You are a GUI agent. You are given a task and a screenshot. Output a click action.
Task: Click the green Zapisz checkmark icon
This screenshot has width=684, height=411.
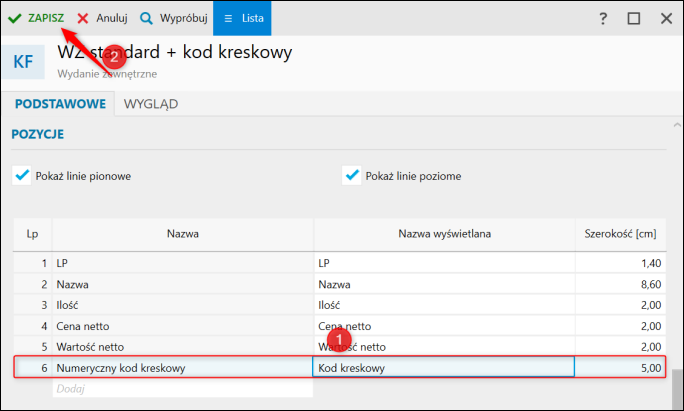15,18
